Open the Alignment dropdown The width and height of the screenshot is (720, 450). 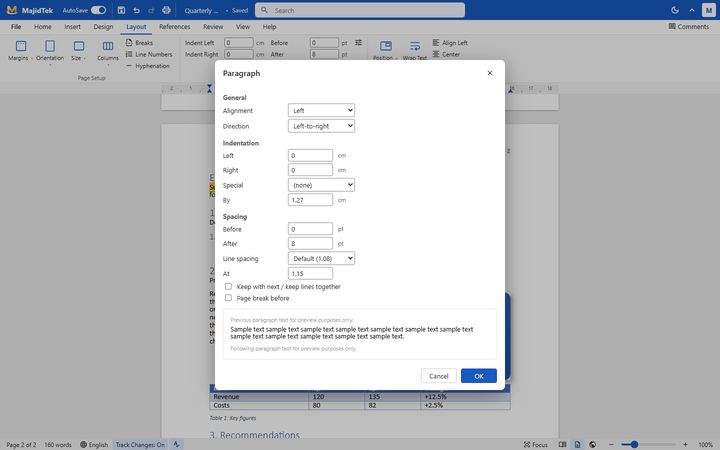(x=321, y=110)
